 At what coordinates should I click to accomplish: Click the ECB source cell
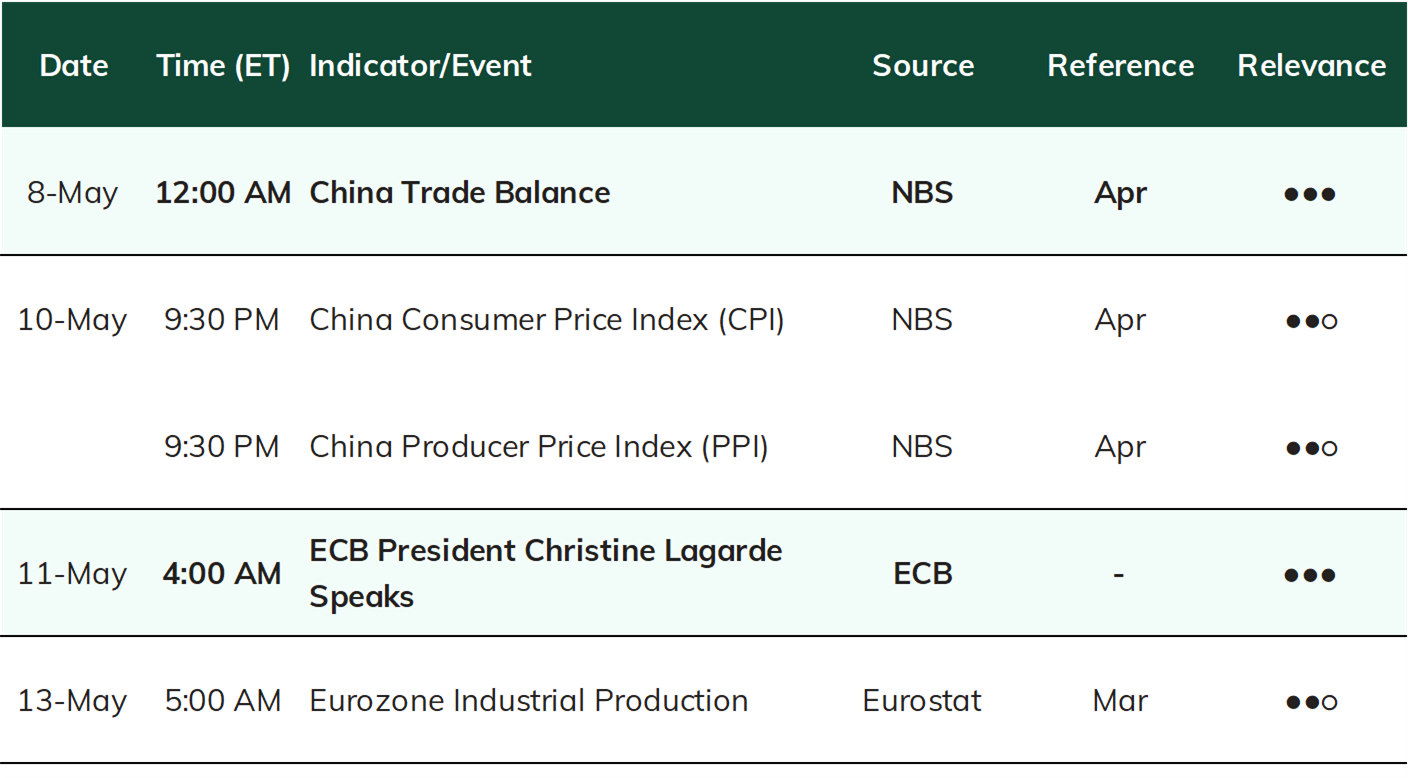[923, 574]
